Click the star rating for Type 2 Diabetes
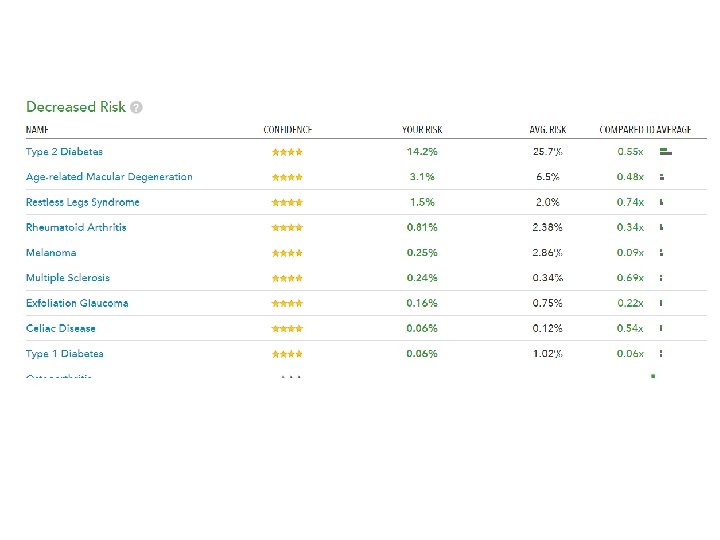Screen dimensions: 720x540 point(287,152)
